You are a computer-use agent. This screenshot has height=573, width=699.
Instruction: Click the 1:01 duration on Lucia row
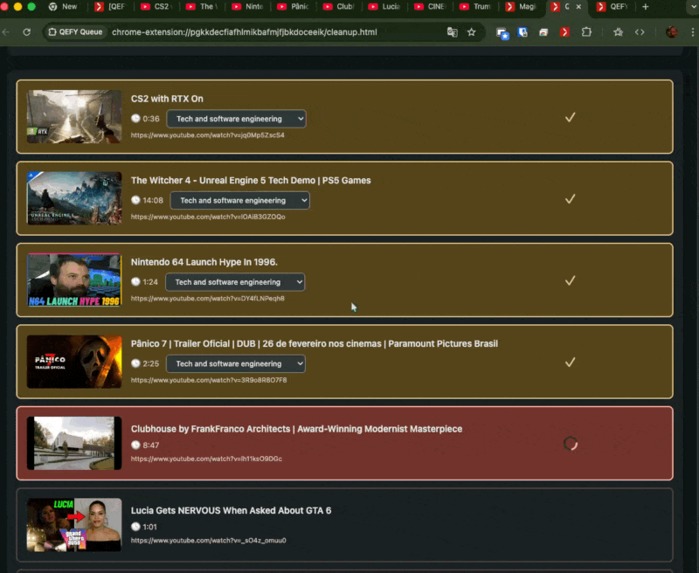tap(150, 527)
